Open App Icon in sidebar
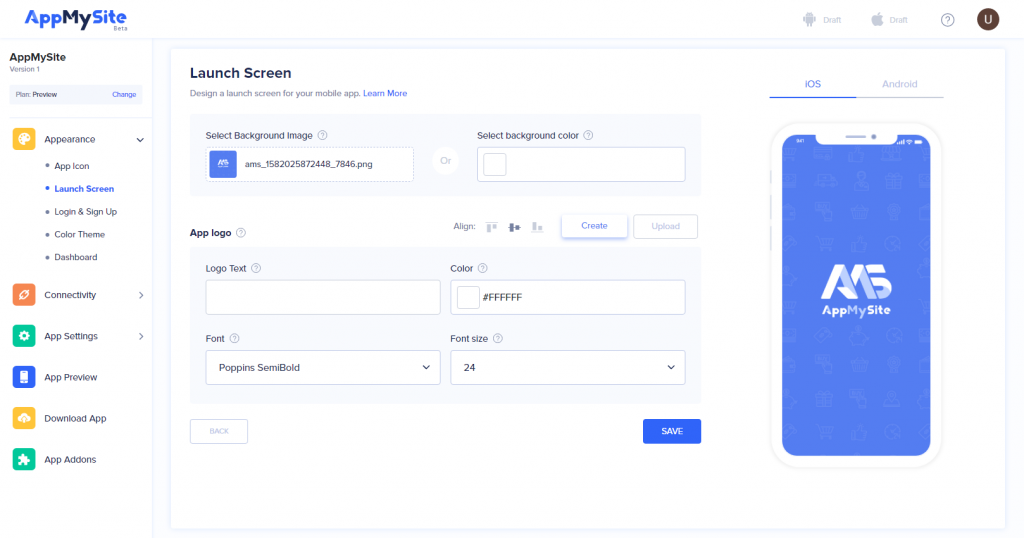This screenshot has height=538, width=1024. 72,166
